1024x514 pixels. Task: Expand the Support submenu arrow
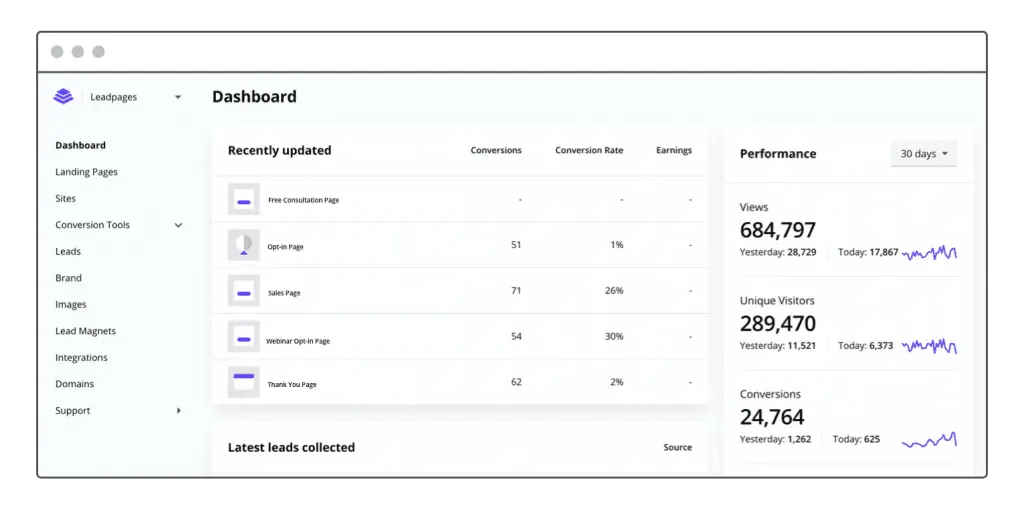tap(179, 411)
